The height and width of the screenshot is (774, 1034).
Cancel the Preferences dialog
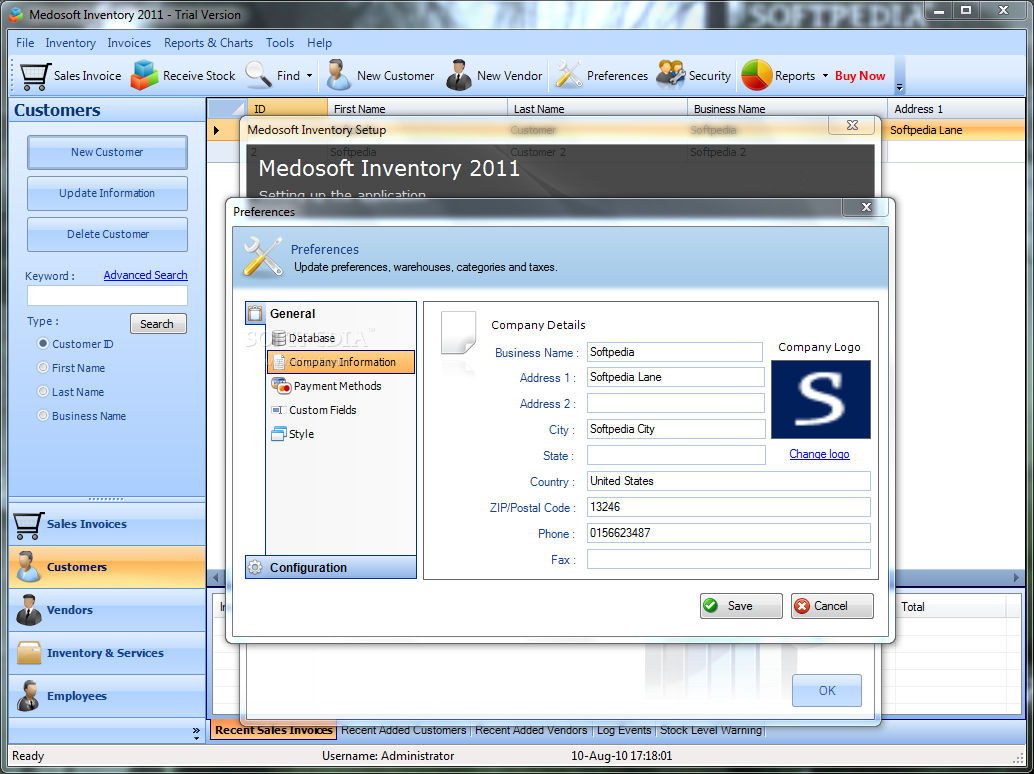832,606
